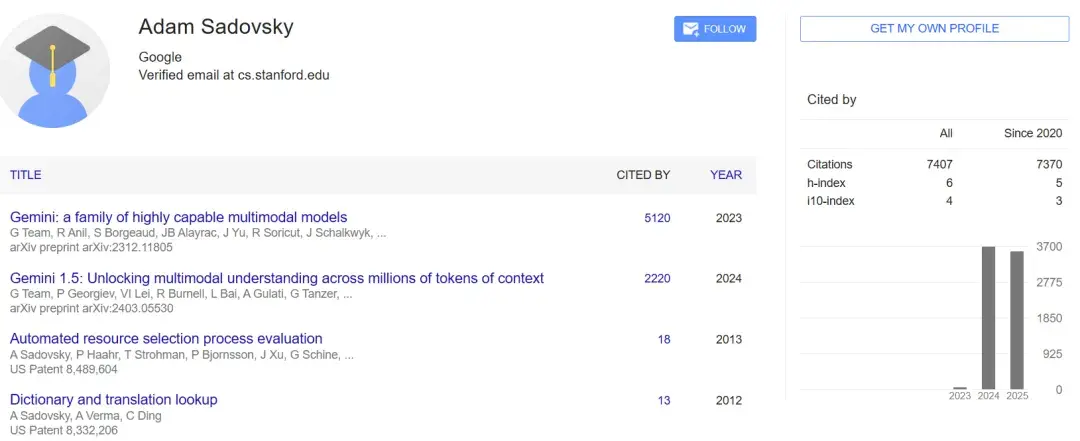Open the Gemini 1.5 paper link

pos(277,278)
